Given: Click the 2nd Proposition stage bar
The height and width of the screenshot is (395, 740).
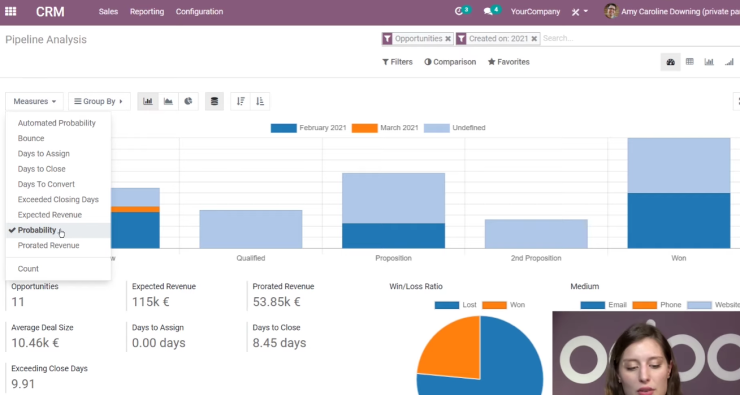Looking at the screenshot, I should (x=536, y=234).
